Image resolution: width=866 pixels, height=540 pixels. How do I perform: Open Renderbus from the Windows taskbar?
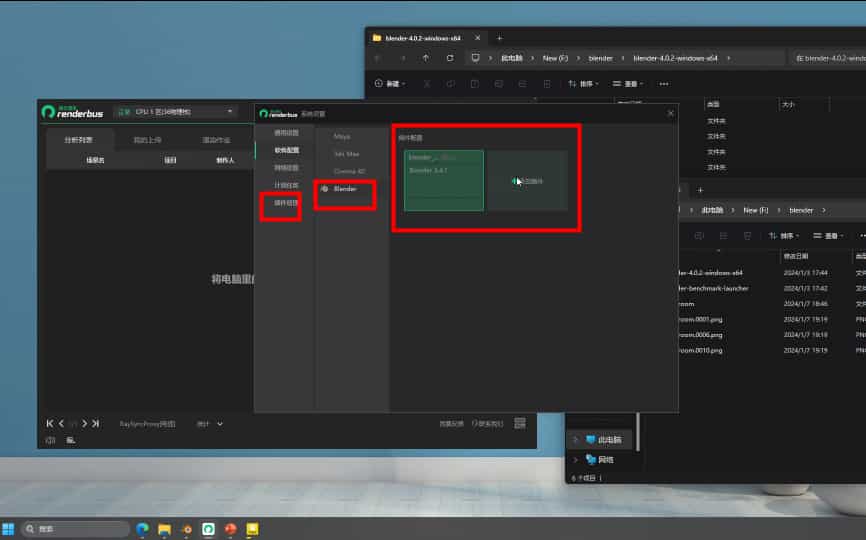tap(208, 529)
